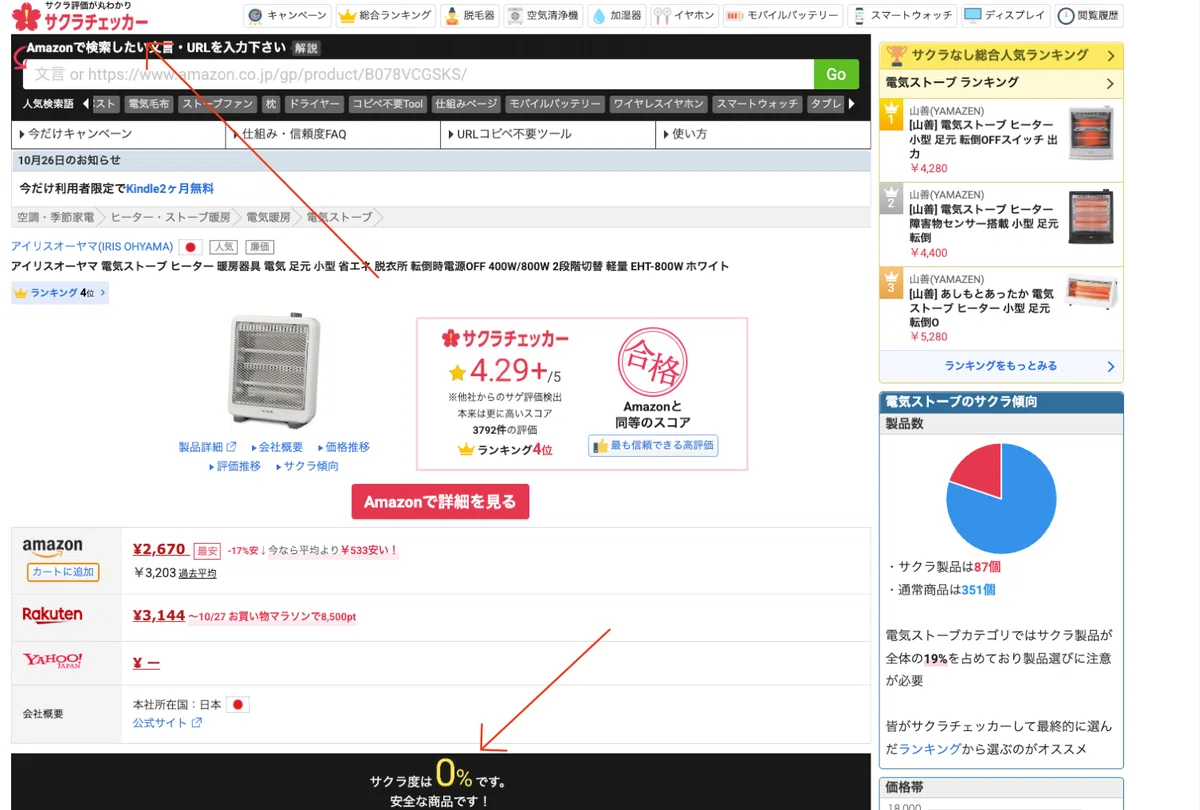Click カートに追加 under Amazon logo
1200x810 pixels.
62,572
